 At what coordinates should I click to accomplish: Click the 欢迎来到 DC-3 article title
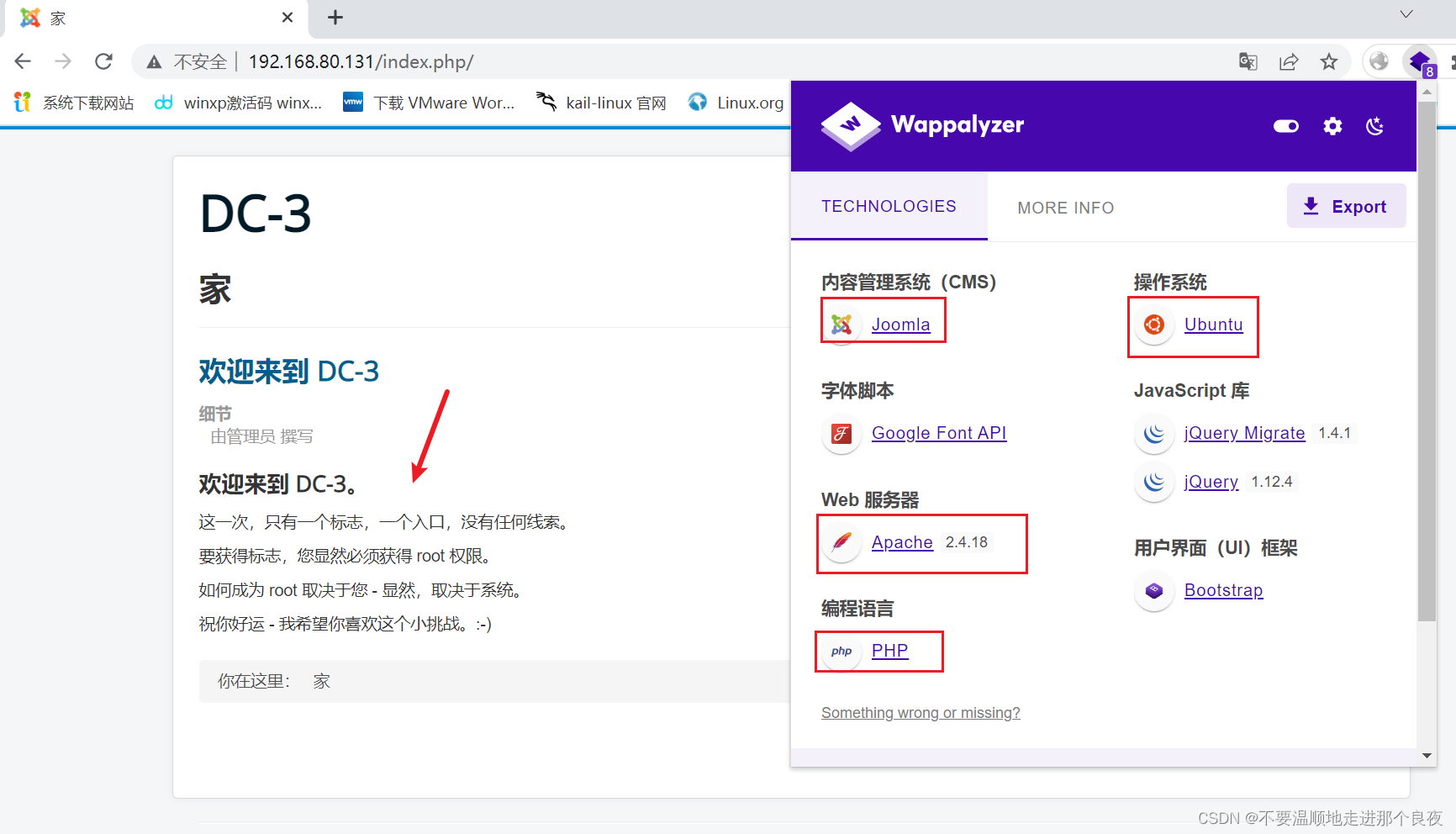pos(289,371)
